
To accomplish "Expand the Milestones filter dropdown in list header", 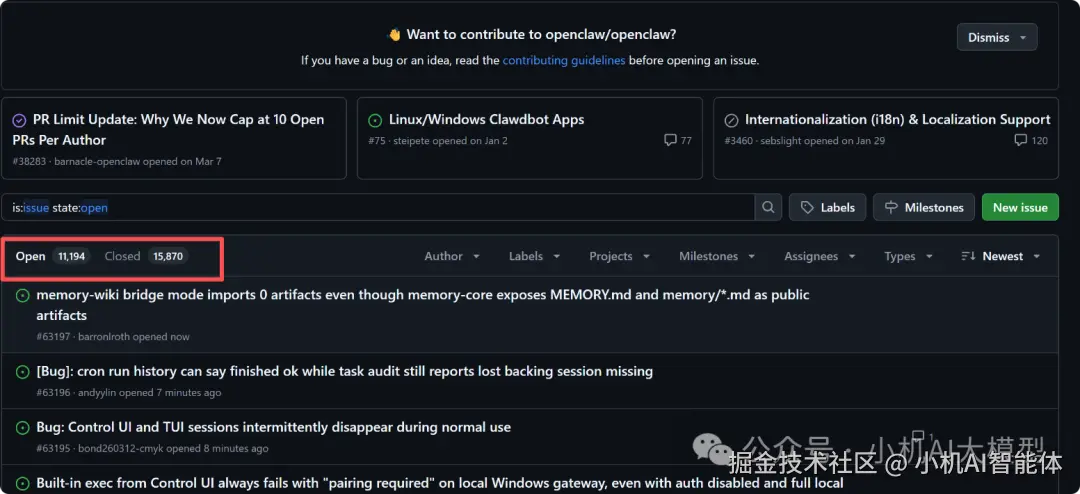I will tap(716, 256).
